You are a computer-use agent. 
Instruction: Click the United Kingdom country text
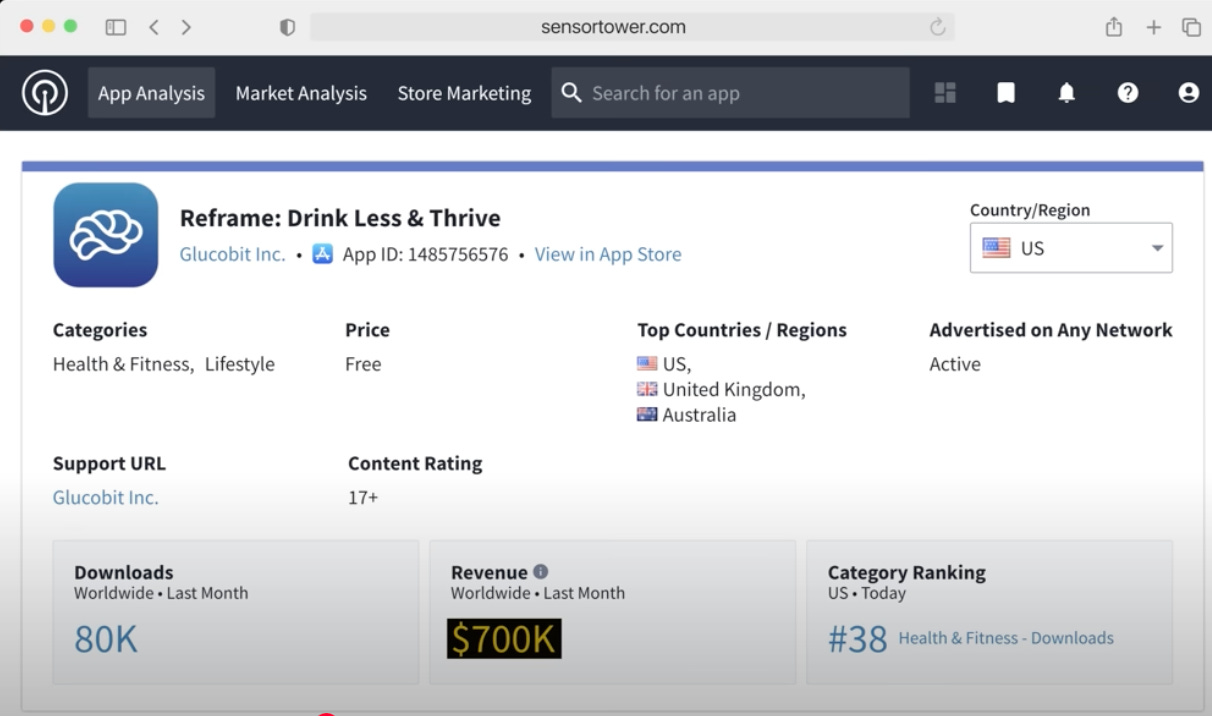point(734,389)
